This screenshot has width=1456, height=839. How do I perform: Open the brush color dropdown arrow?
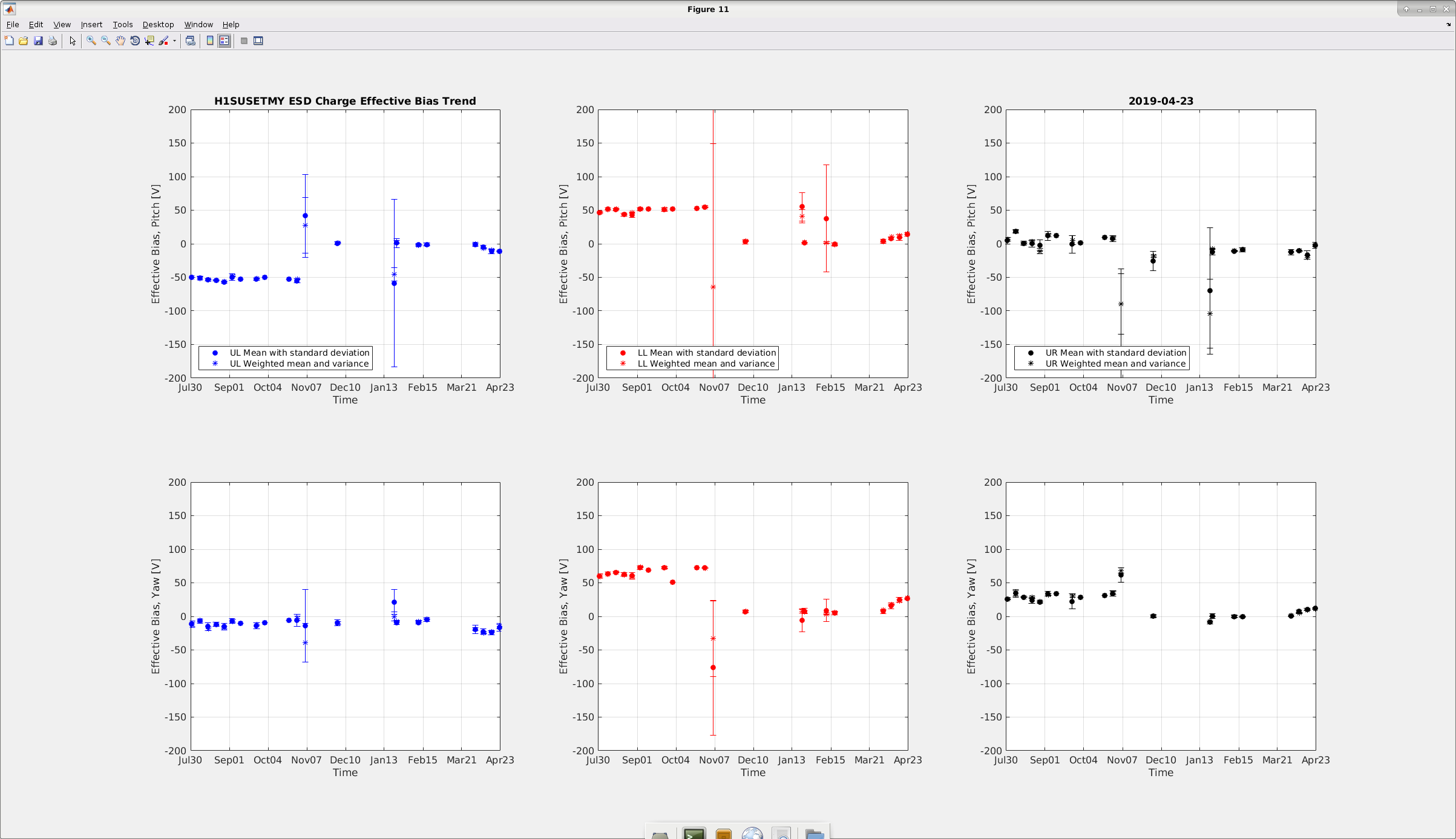coord(174,41)
